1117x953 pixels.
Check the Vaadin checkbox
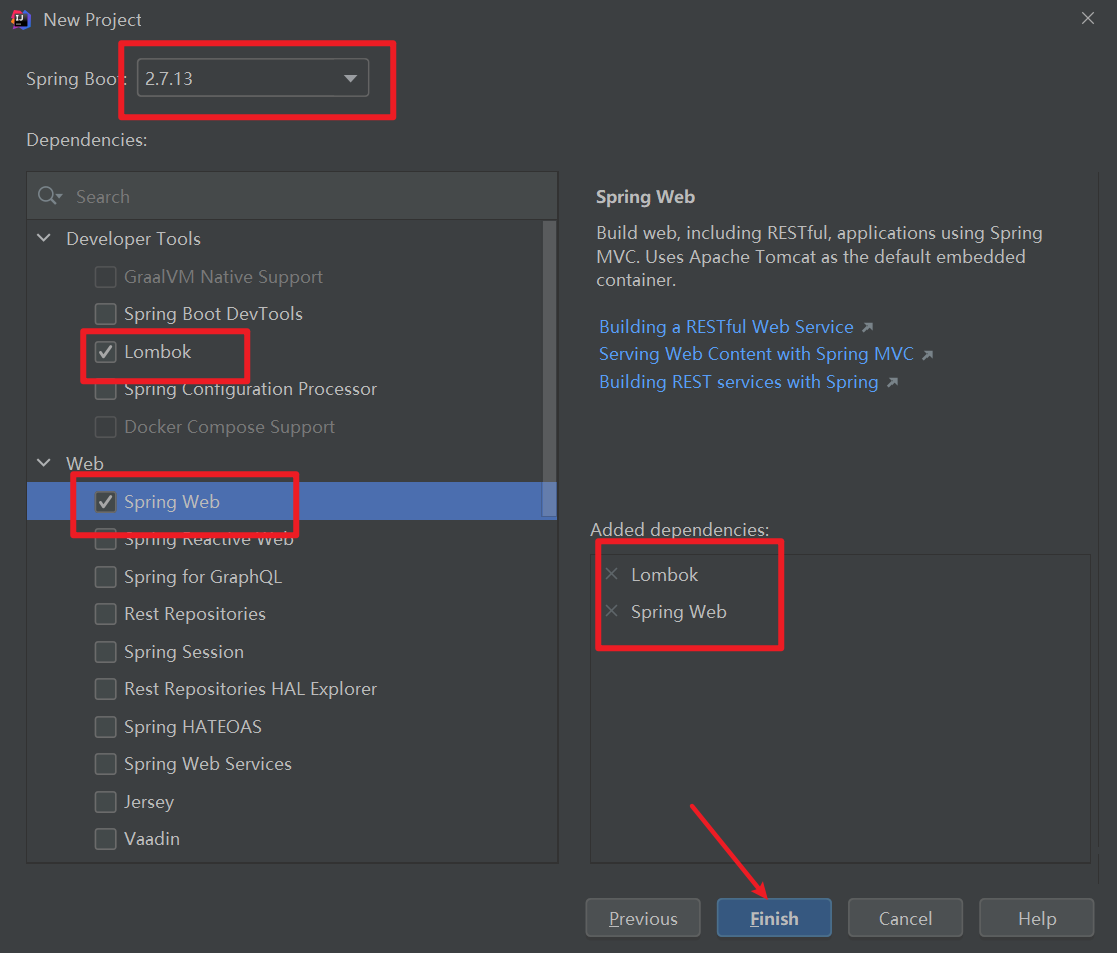[105, 839]
